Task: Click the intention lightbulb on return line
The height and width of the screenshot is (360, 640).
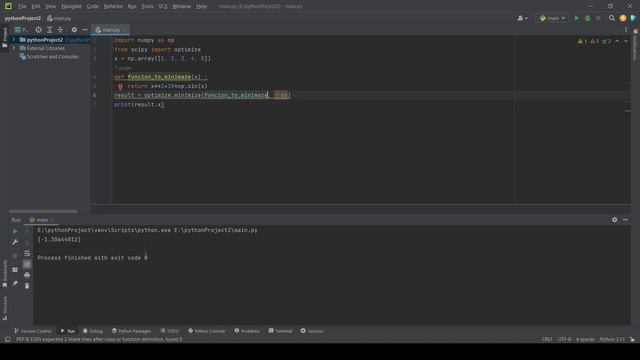Action: tap(120, 87)
